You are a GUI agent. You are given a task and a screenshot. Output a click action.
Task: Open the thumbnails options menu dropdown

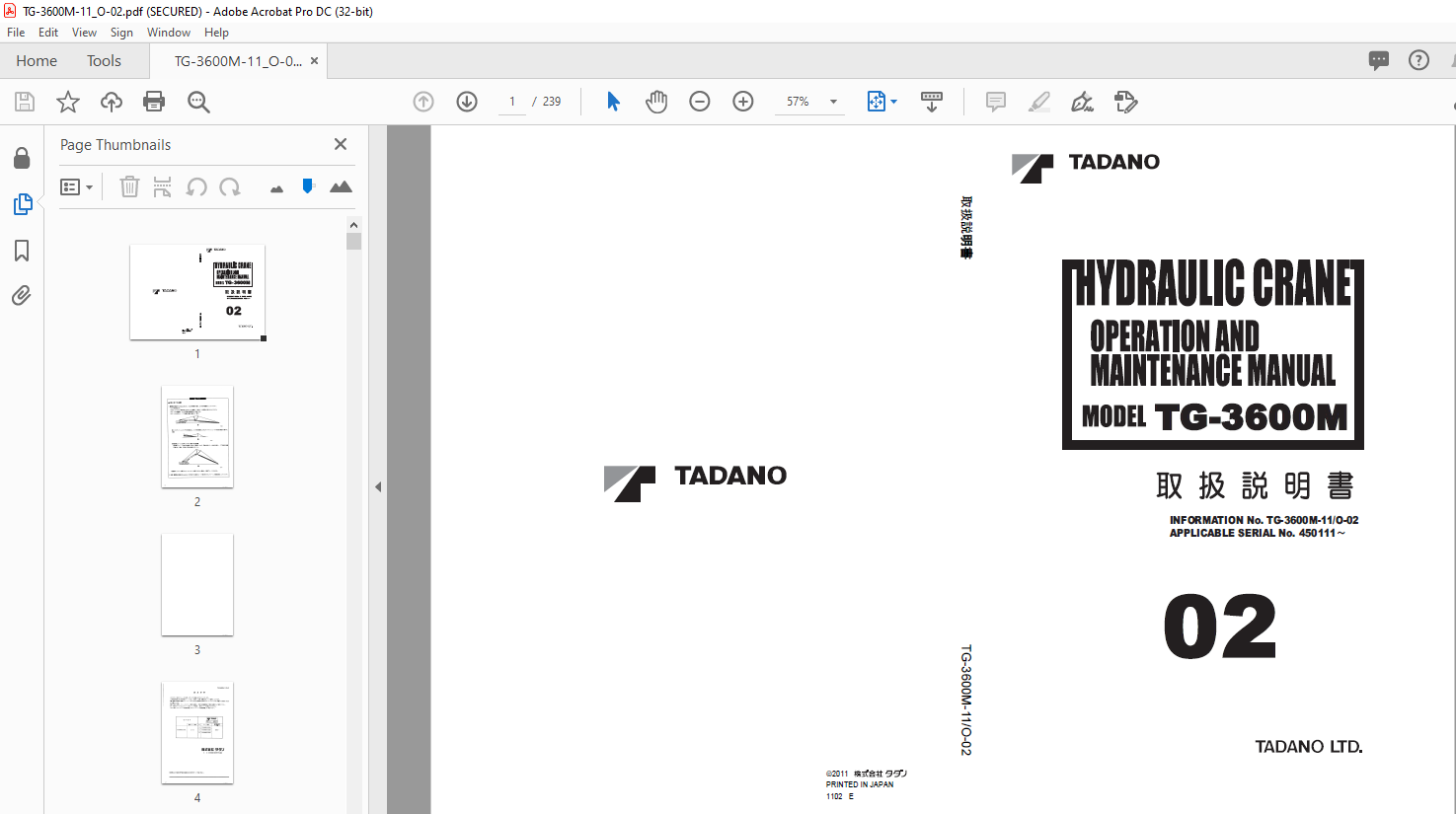coord(76,186)
